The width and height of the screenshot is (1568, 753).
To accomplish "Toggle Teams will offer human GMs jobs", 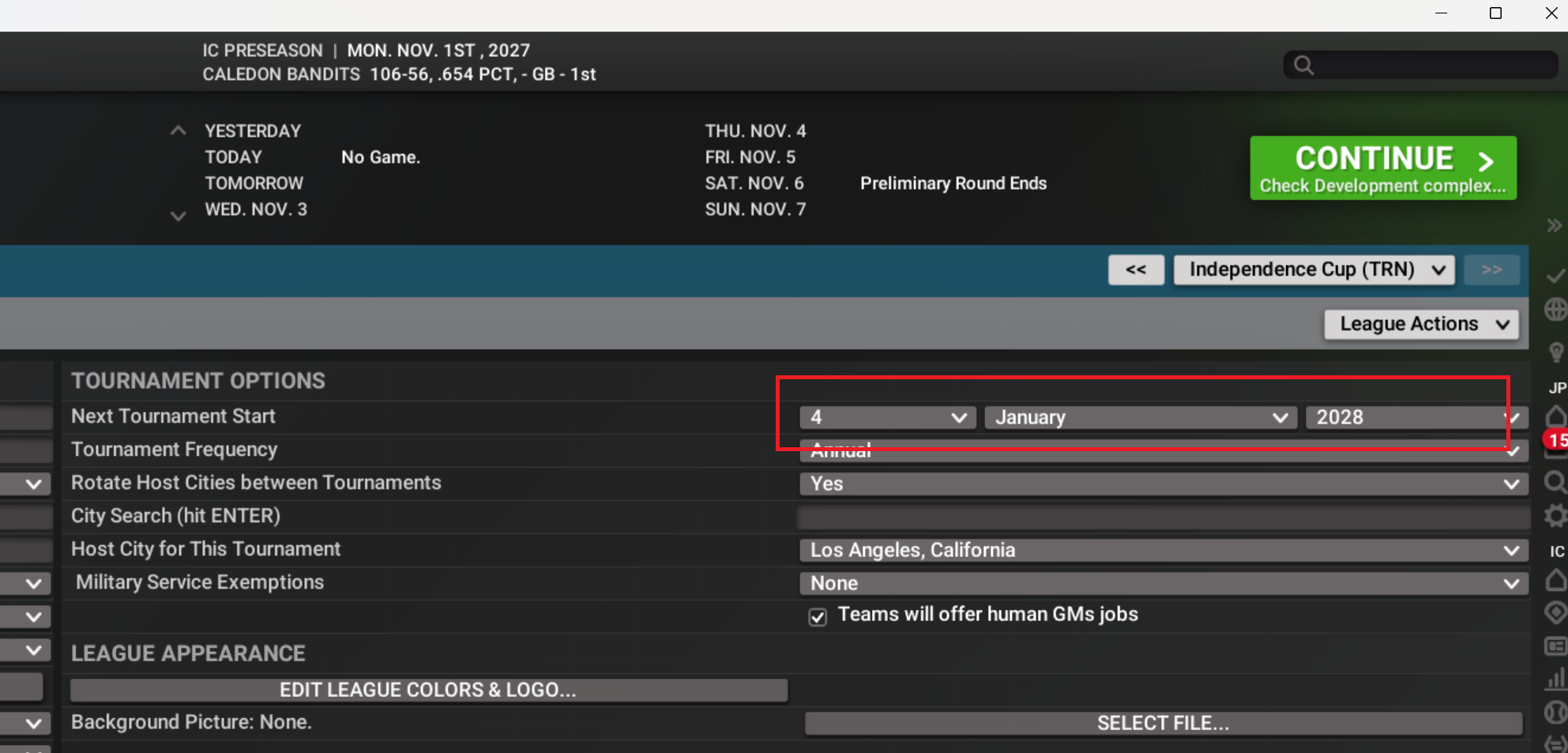I will [818, 616].
